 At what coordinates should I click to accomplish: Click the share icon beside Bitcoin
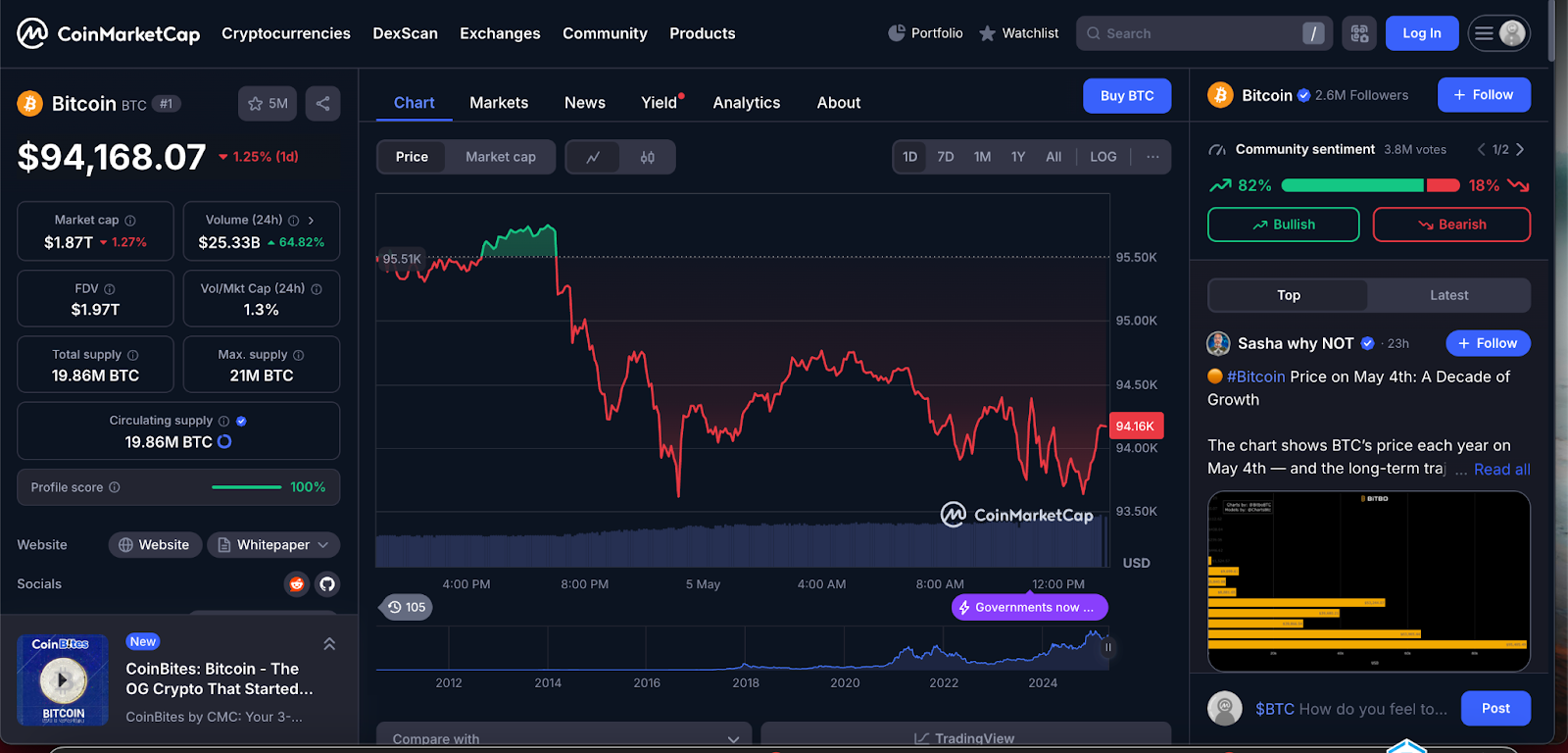[x=322, y=104]
